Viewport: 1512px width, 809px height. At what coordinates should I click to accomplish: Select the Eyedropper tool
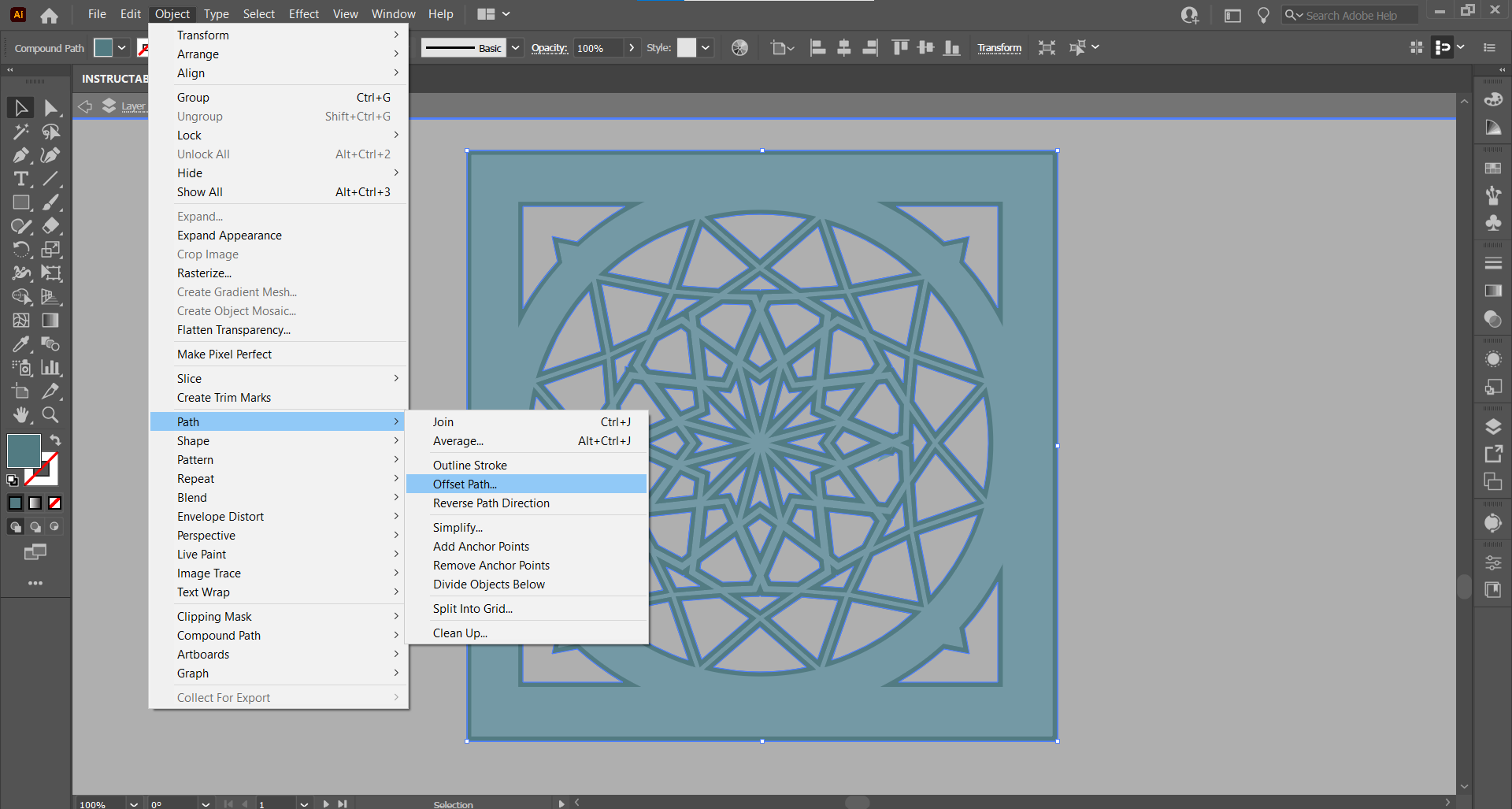tap(21, 344)
